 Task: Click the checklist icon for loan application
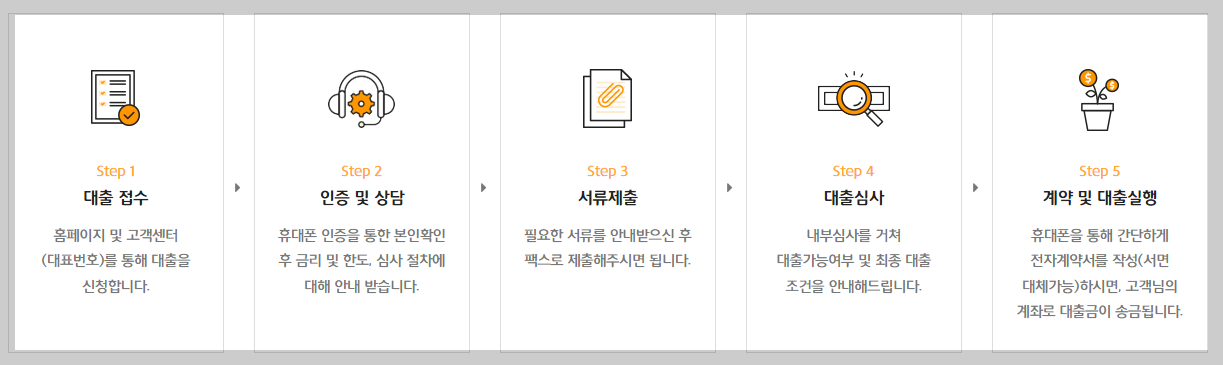click(116, 98)
